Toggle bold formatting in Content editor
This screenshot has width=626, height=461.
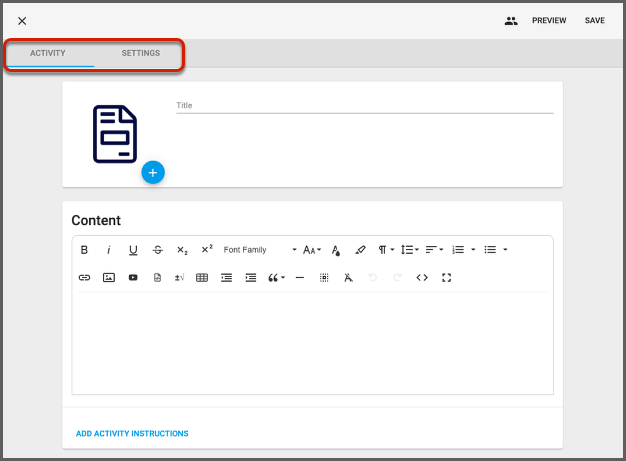coord(84,250)
